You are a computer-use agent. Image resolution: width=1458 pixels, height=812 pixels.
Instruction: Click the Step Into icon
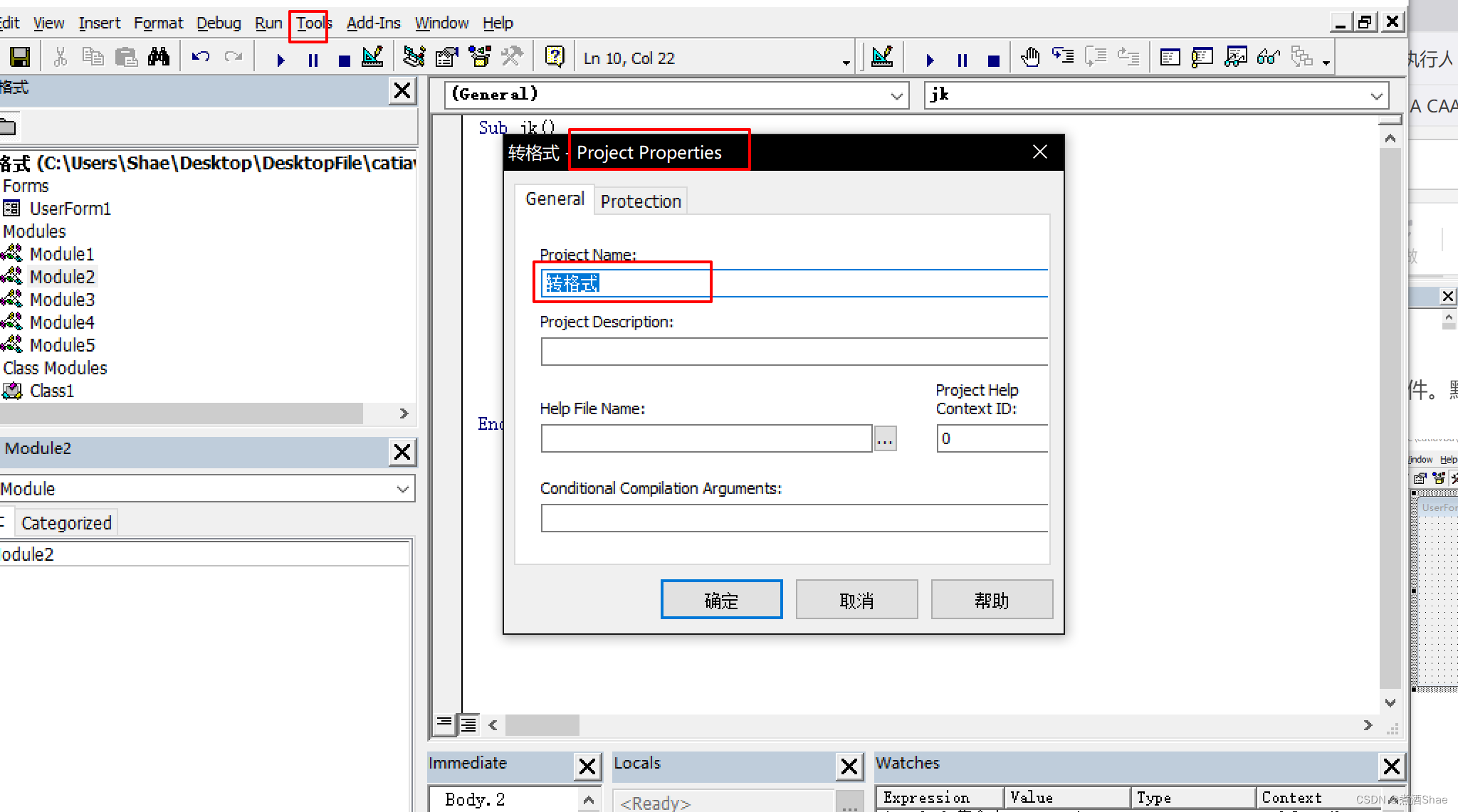click(1064, 56)
